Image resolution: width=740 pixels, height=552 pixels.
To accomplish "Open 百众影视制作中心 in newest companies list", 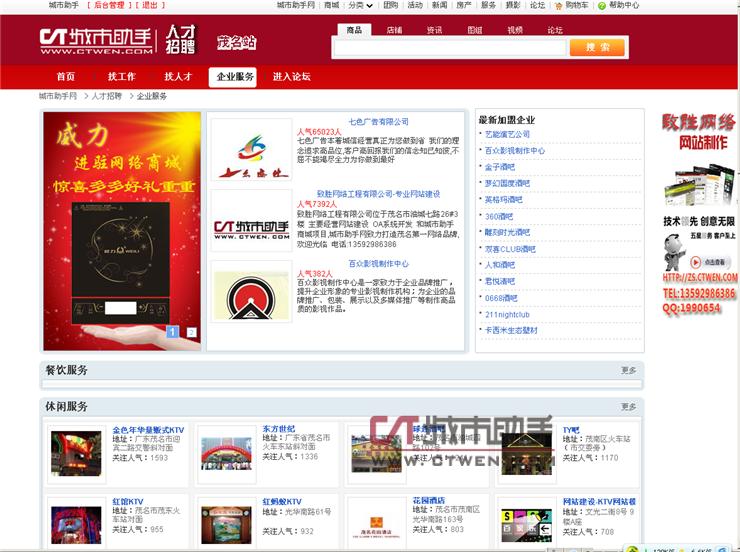I will pos(515,151).
